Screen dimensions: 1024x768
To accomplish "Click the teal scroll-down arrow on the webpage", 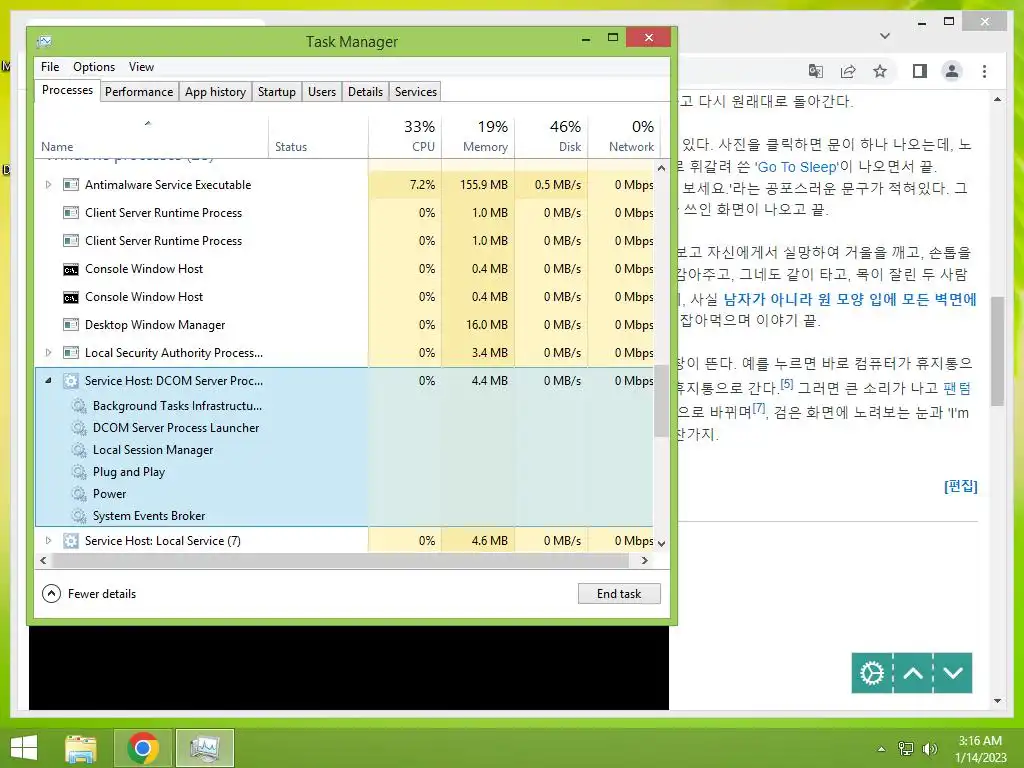I will coord(953,673).
